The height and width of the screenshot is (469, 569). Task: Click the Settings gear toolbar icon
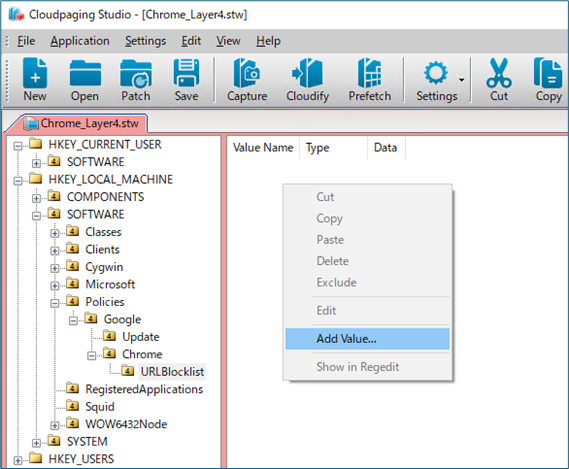click(x=436, y=80)
